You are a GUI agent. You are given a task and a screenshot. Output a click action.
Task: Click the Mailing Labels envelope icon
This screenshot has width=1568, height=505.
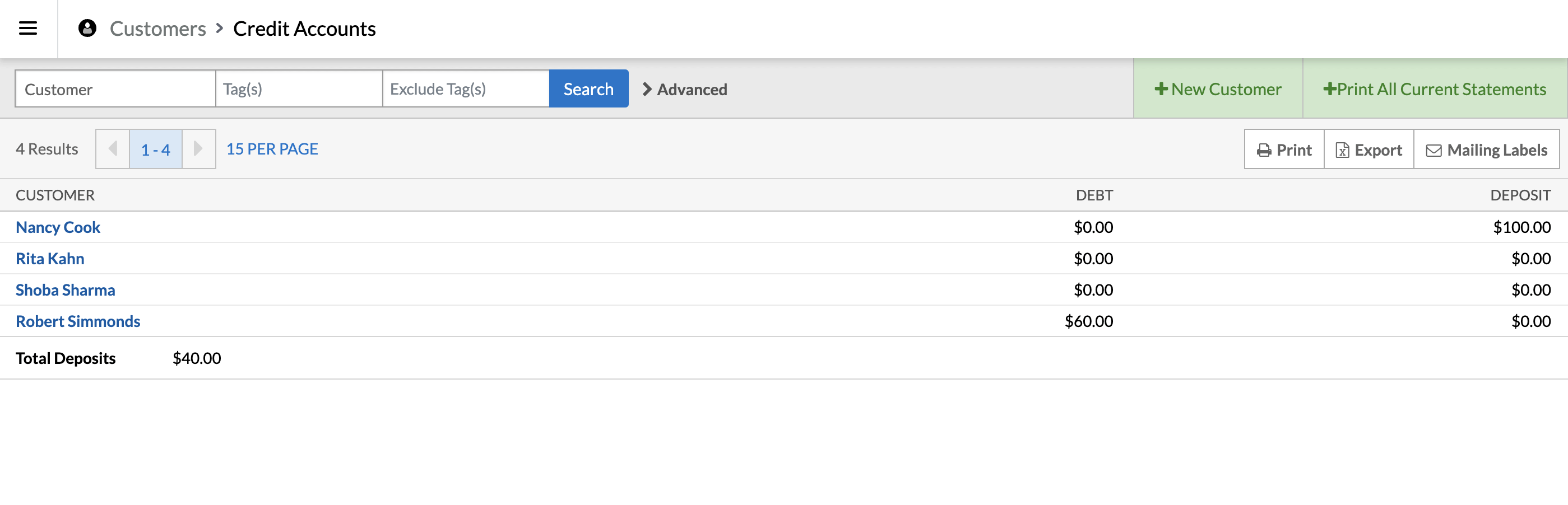coord(1434,149)
